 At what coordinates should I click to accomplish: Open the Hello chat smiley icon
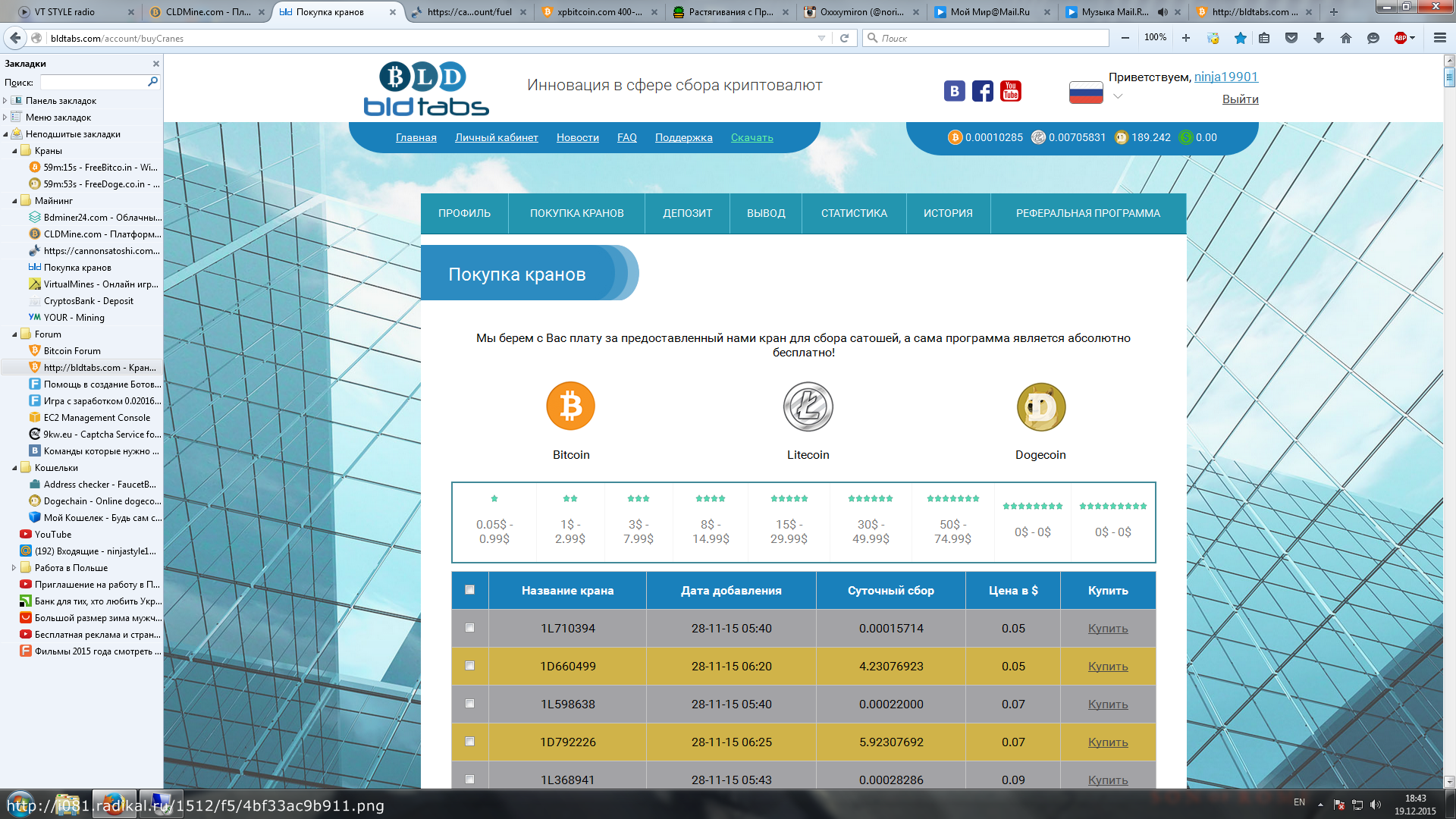tap(1373, 38)
